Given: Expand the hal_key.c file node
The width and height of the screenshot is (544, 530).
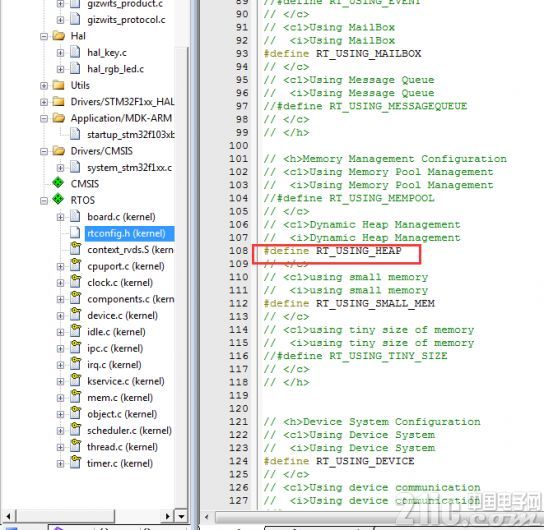Looking at the screenshot, I should [60, 53].
